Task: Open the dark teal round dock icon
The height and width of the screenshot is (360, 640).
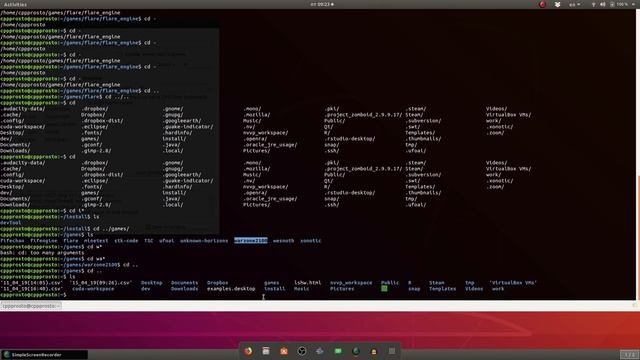Action: [x=356, y=351]
